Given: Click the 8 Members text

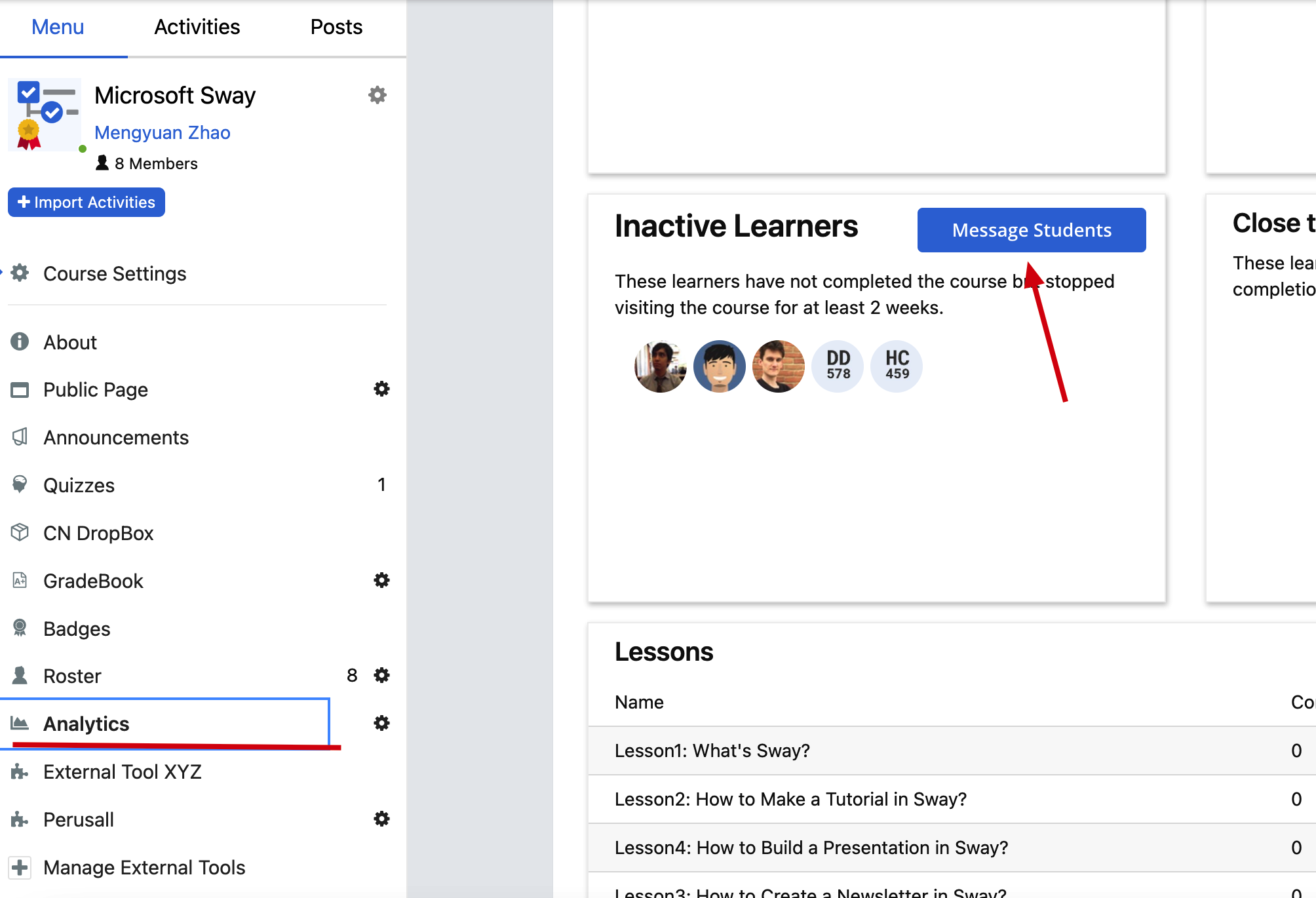Looking at the screenshot, I should [x=156, y=163].
